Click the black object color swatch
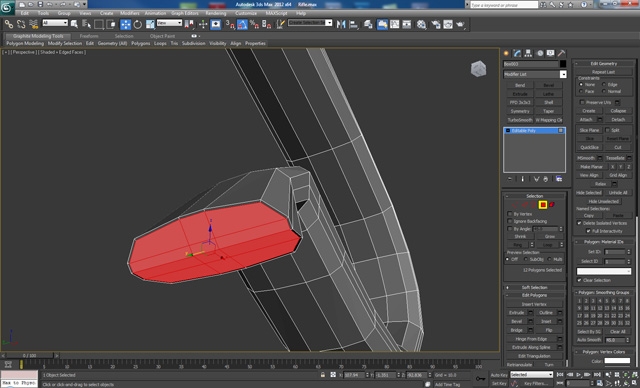 click(563, 64)
